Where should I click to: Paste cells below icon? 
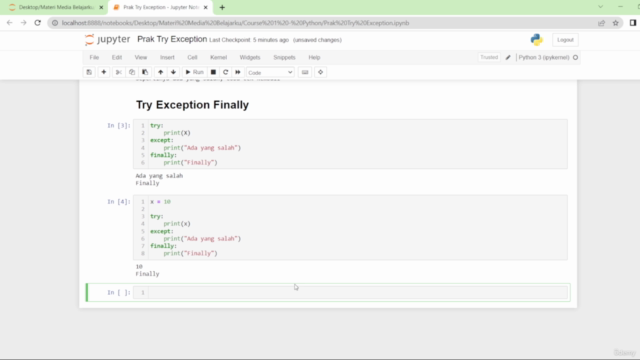[x=145, y=72]
